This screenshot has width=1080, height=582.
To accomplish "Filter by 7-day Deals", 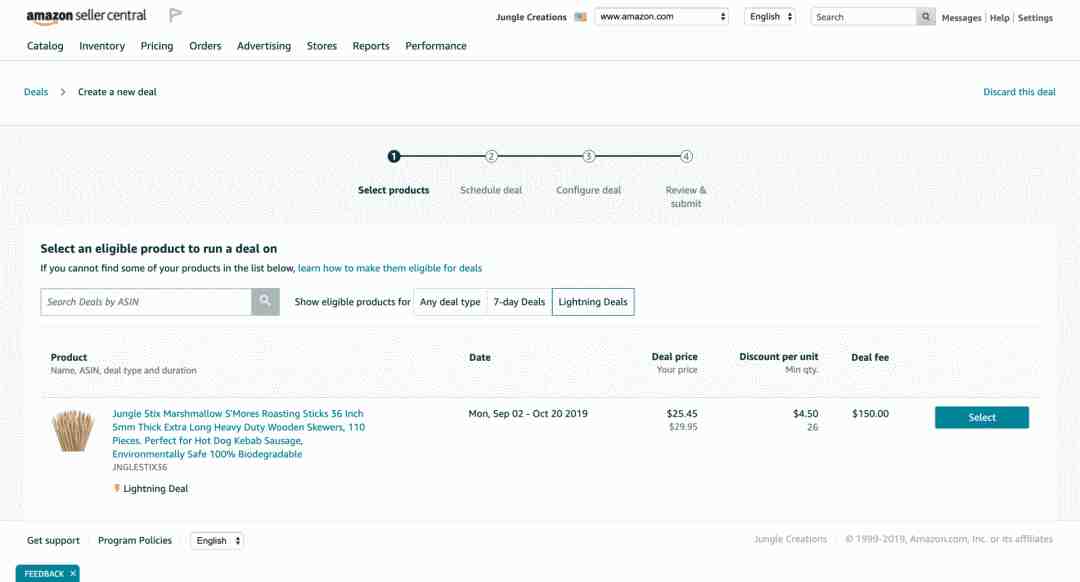I will pos(519,302).
